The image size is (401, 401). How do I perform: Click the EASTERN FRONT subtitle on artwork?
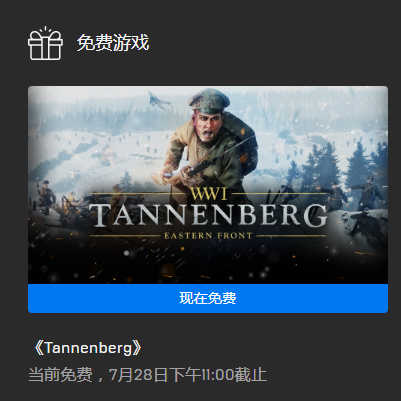coord(208,236)
